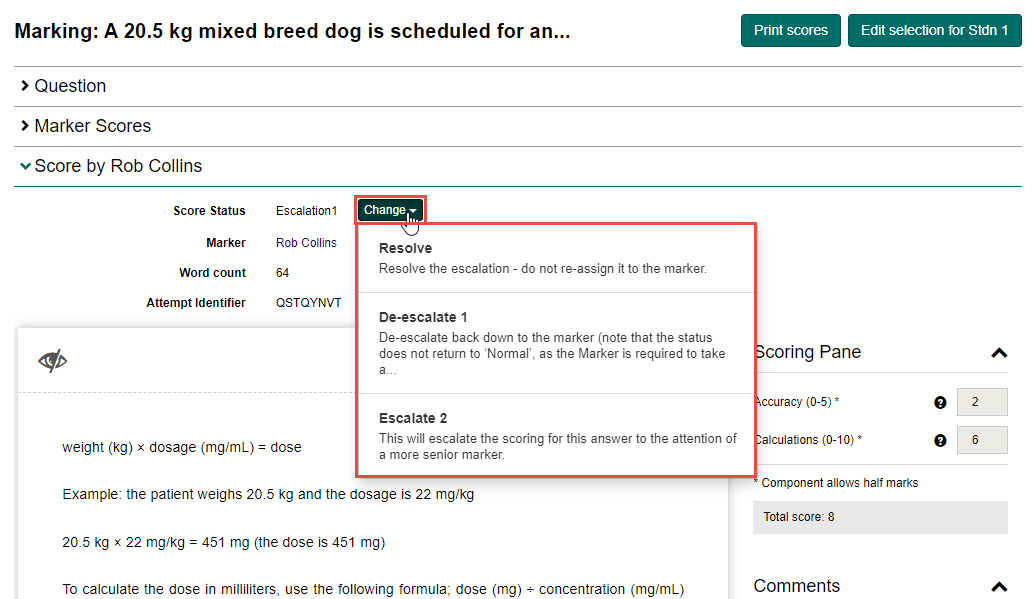
Task: Click the Scoring Pane heading
Action: pos(808,352)
